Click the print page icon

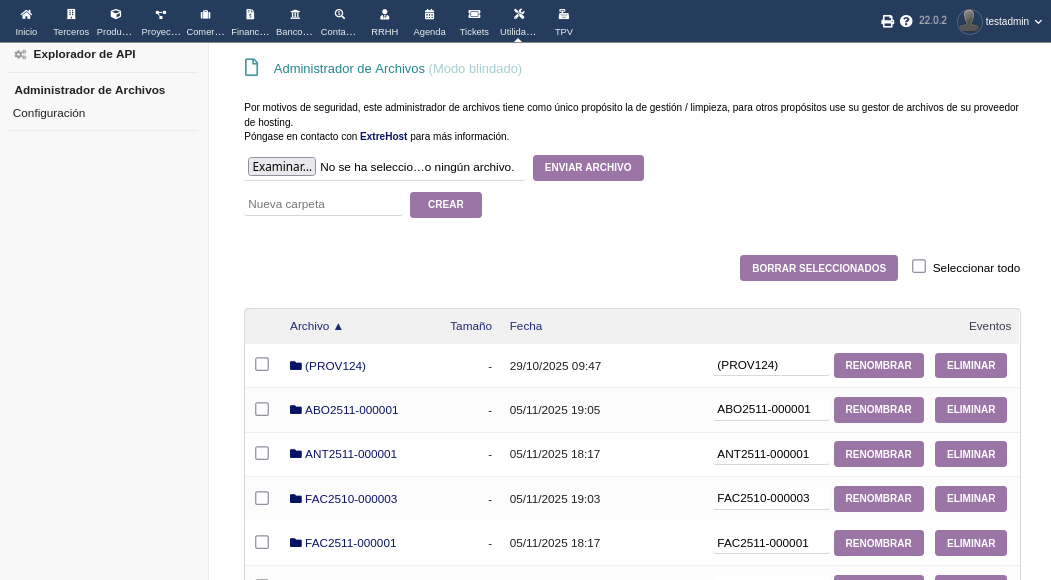click(887, 21)
